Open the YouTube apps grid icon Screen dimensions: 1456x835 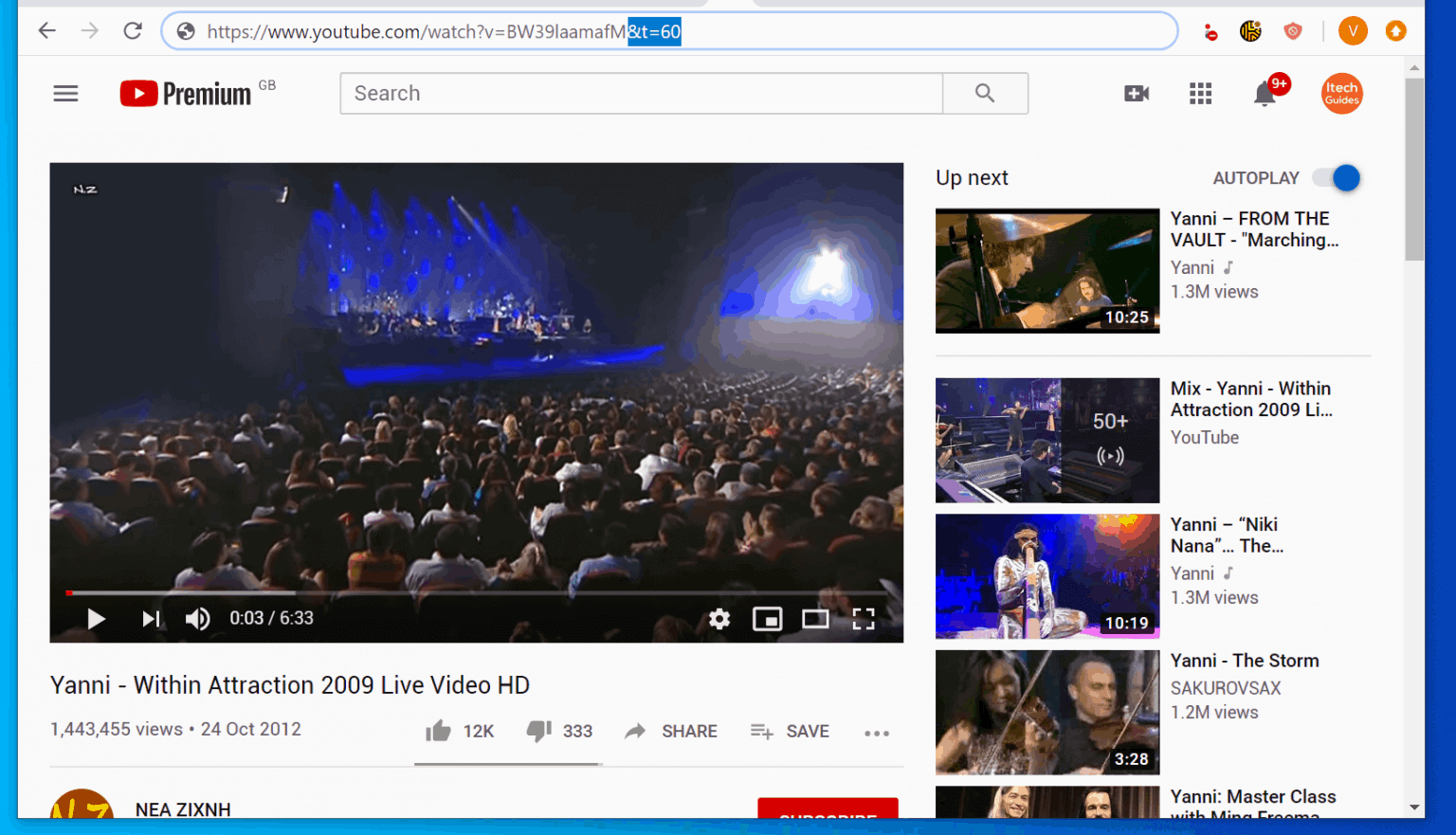pyautogui.click(x=1200, y=93)
